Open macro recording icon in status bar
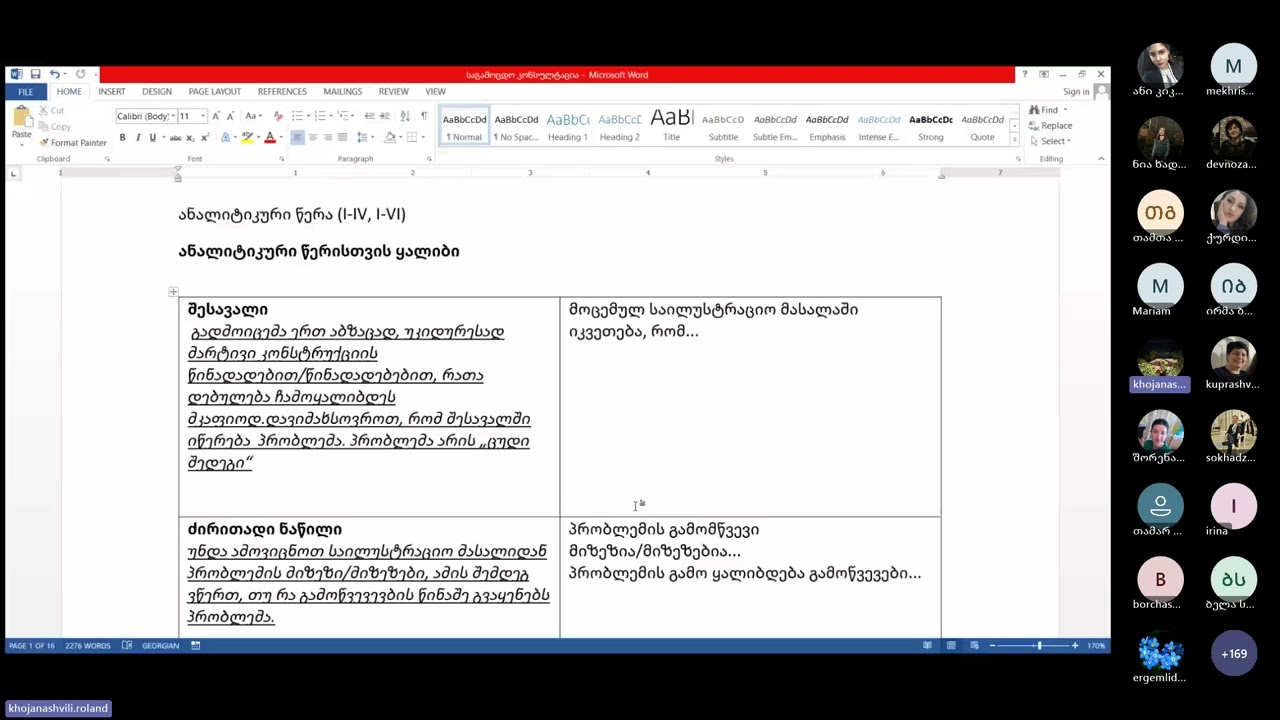The width and height of the screenshot is (1280, 720). tap(196, 646)
